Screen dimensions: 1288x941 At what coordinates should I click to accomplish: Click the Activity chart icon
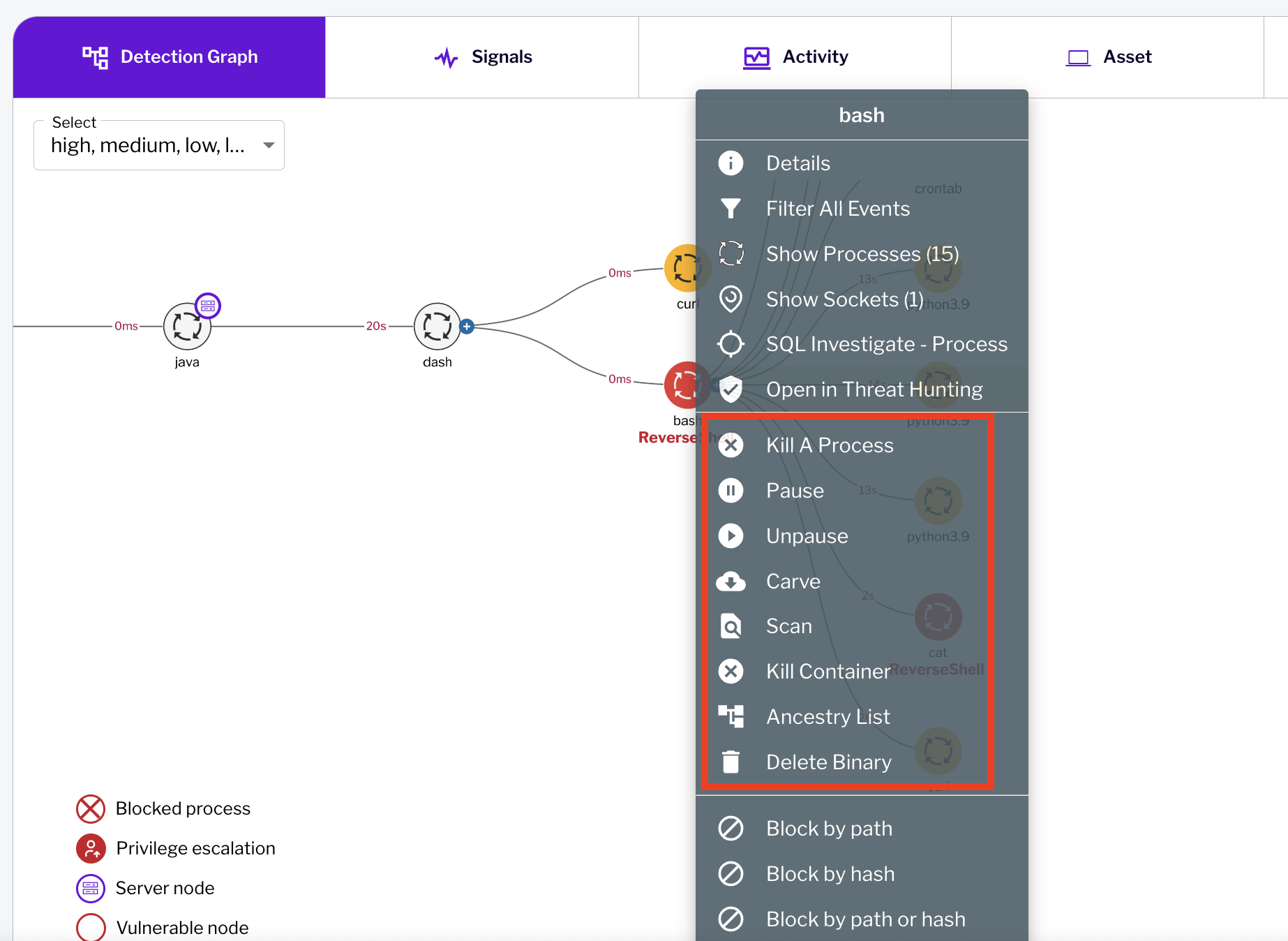756,57
